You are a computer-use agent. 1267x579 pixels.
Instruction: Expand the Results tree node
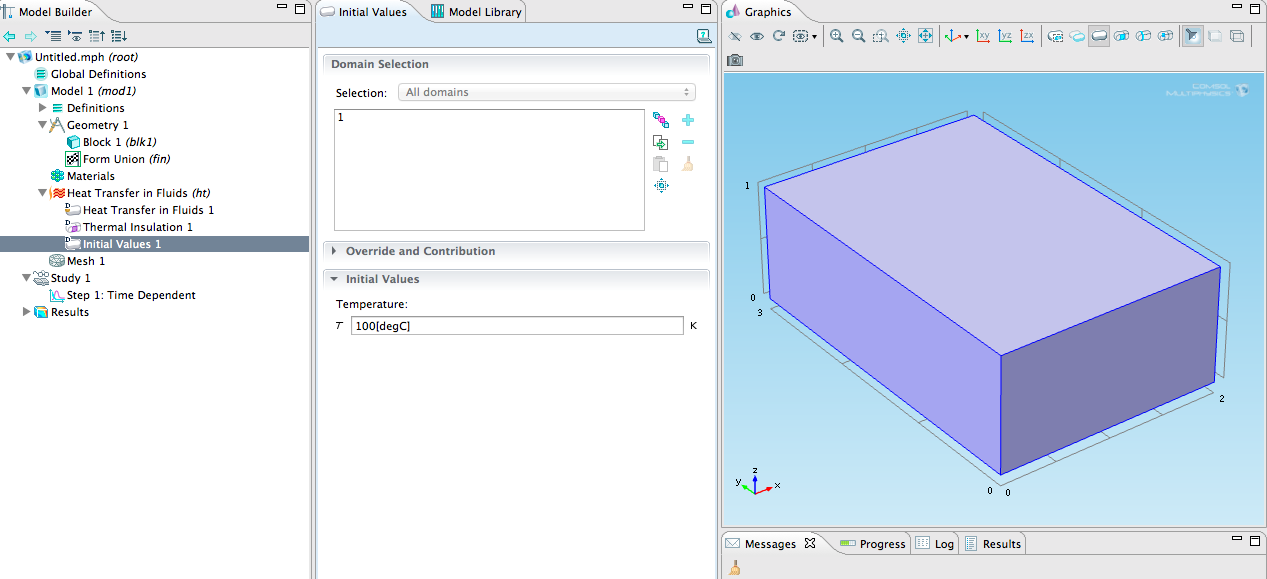pyautogui.click(x=27, y=312)
